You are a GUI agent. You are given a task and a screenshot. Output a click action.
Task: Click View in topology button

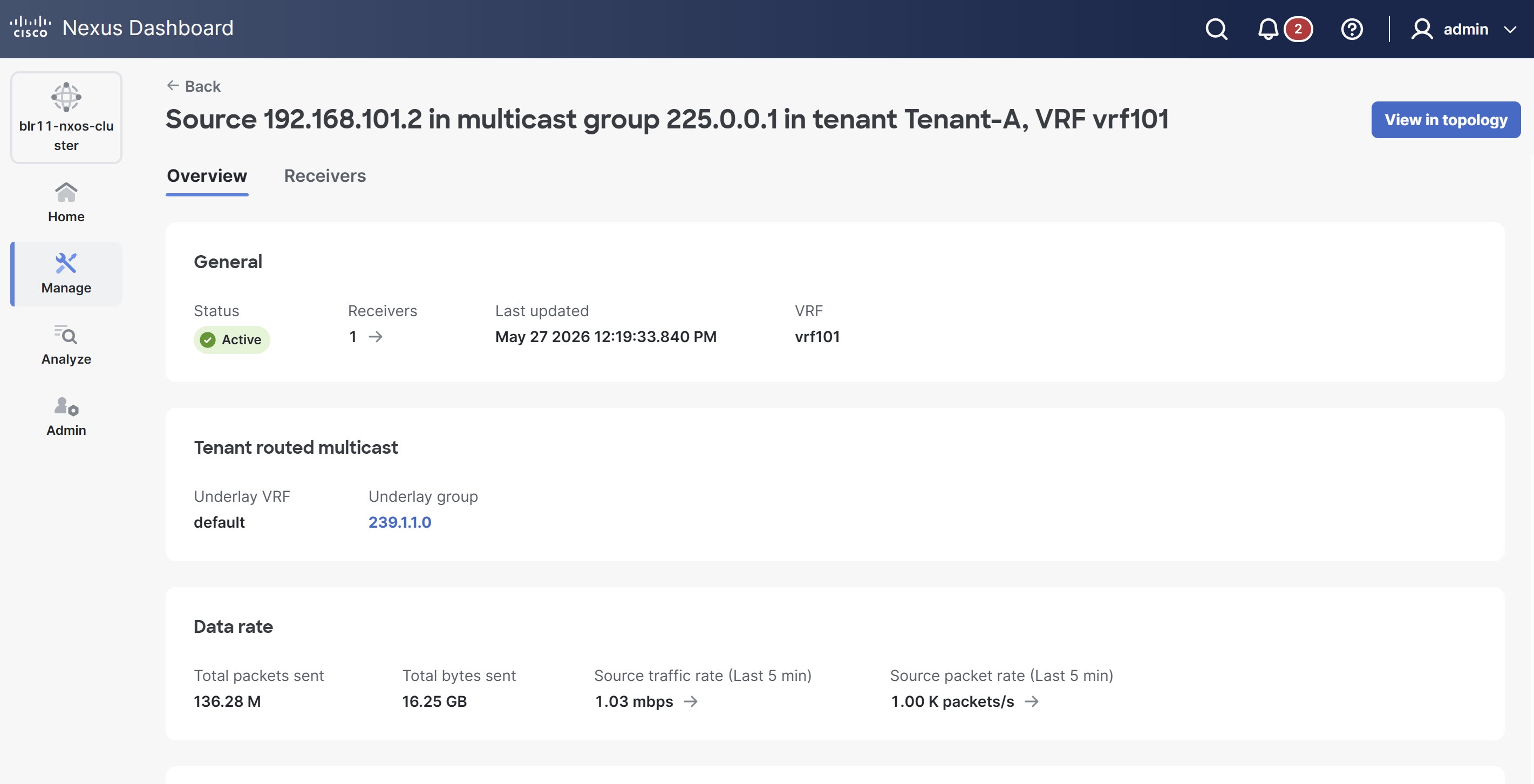(x=1446, y=120)
